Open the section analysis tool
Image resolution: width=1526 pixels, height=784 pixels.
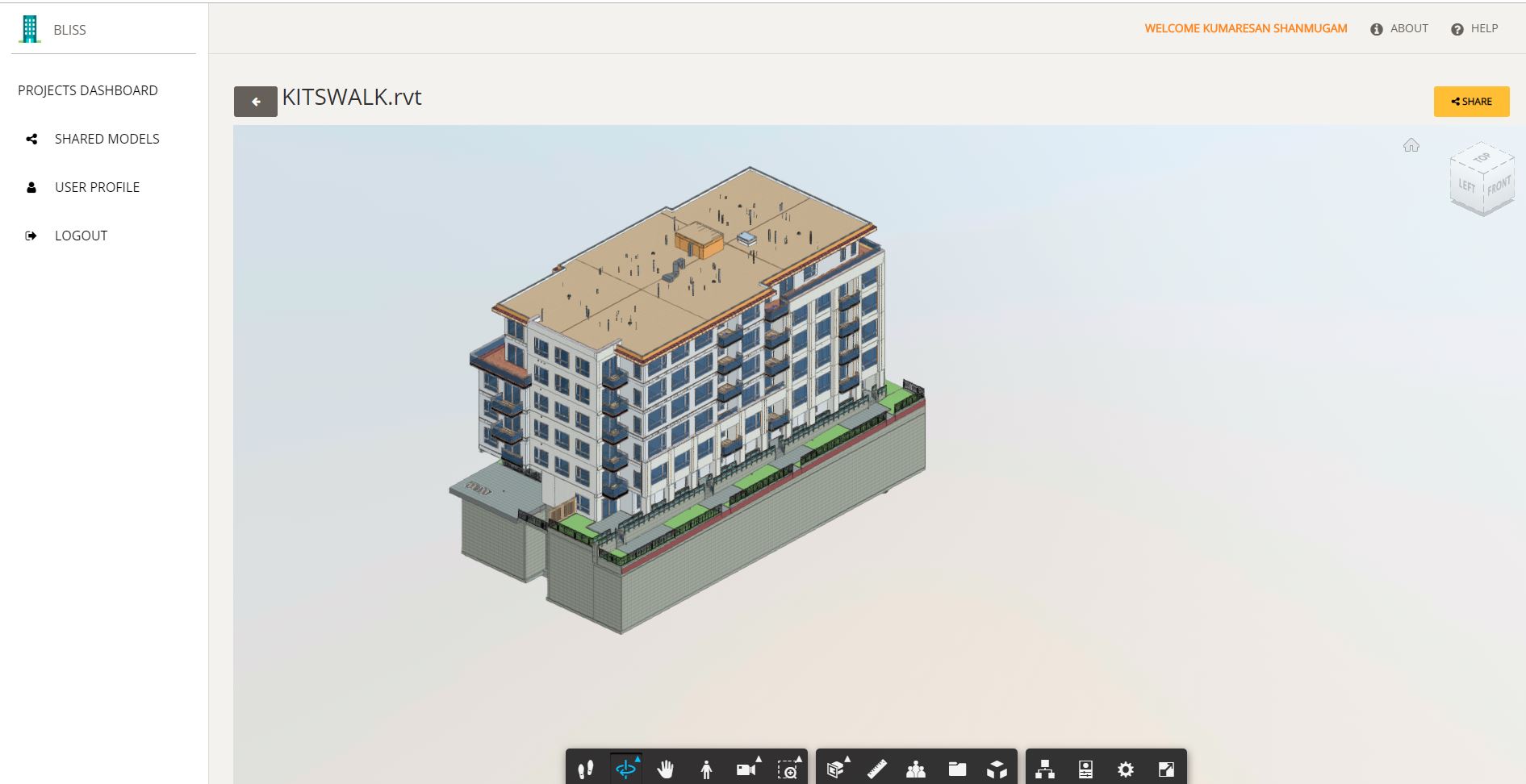tap(837, 769)
